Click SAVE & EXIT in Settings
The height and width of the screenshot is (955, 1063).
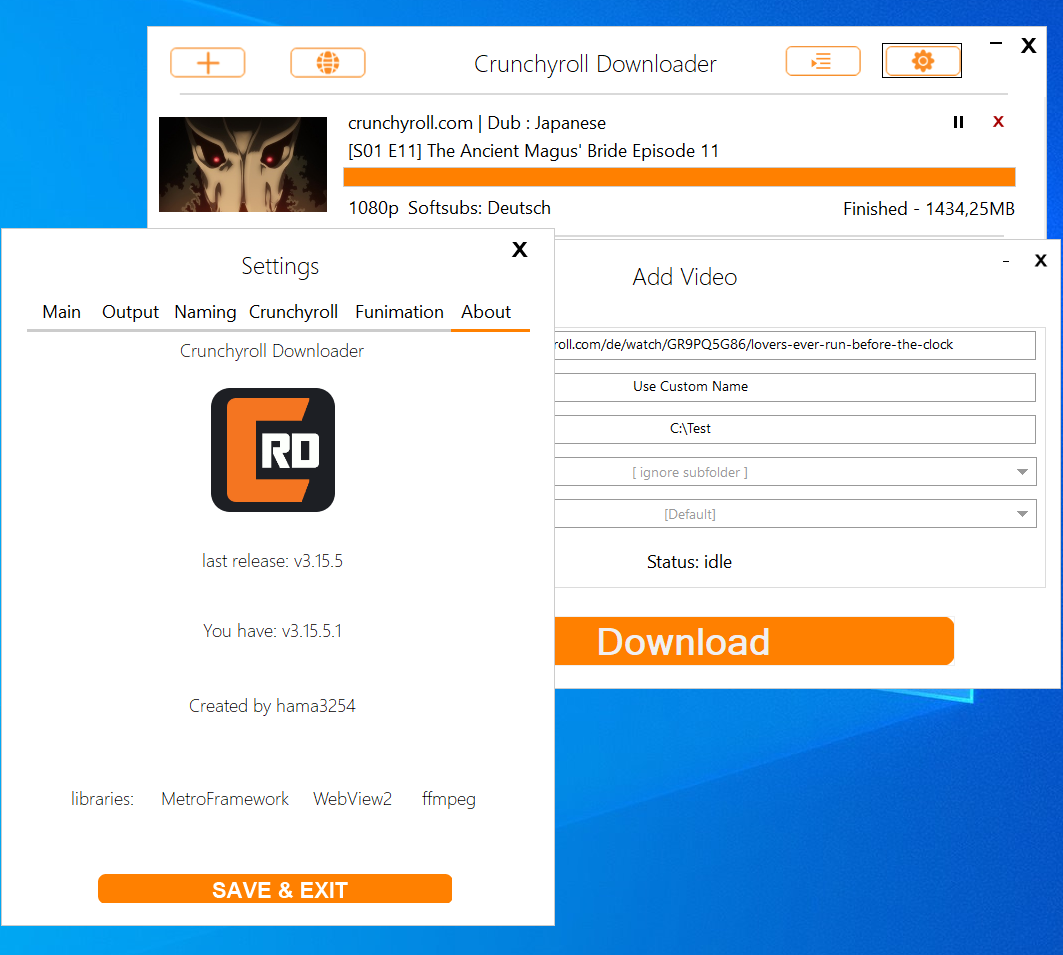275,888
